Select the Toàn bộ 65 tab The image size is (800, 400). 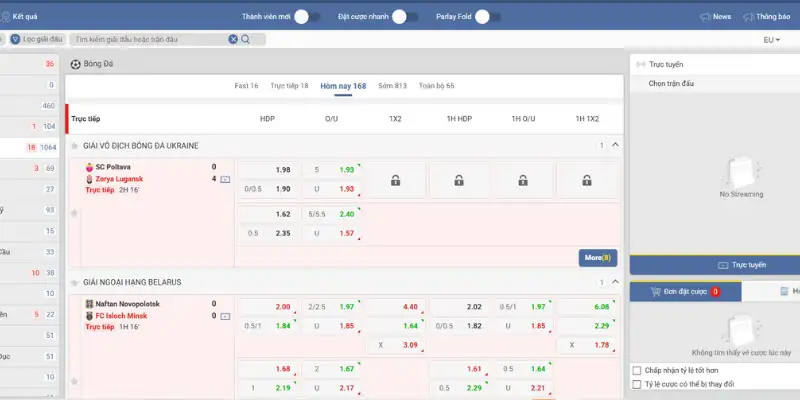[x=436, y=86]
